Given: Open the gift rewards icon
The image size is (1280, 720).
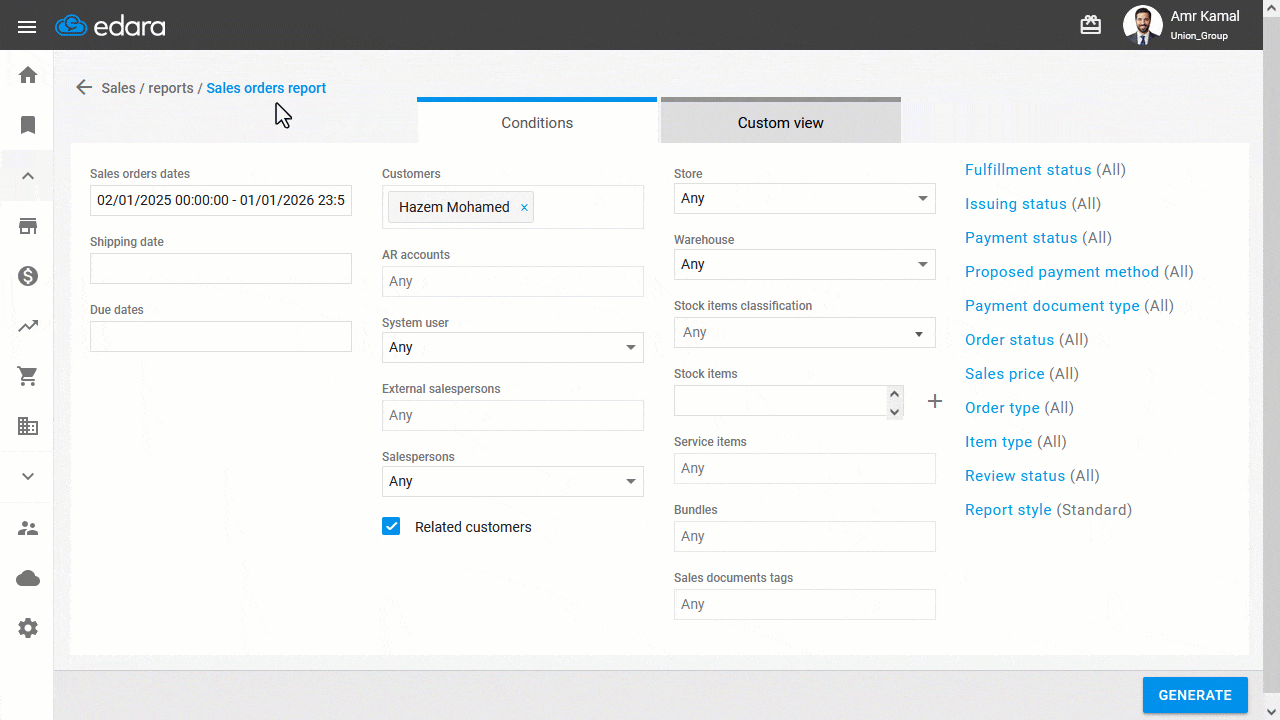Looking at the screenshot, I should (x=1091, y=26).
